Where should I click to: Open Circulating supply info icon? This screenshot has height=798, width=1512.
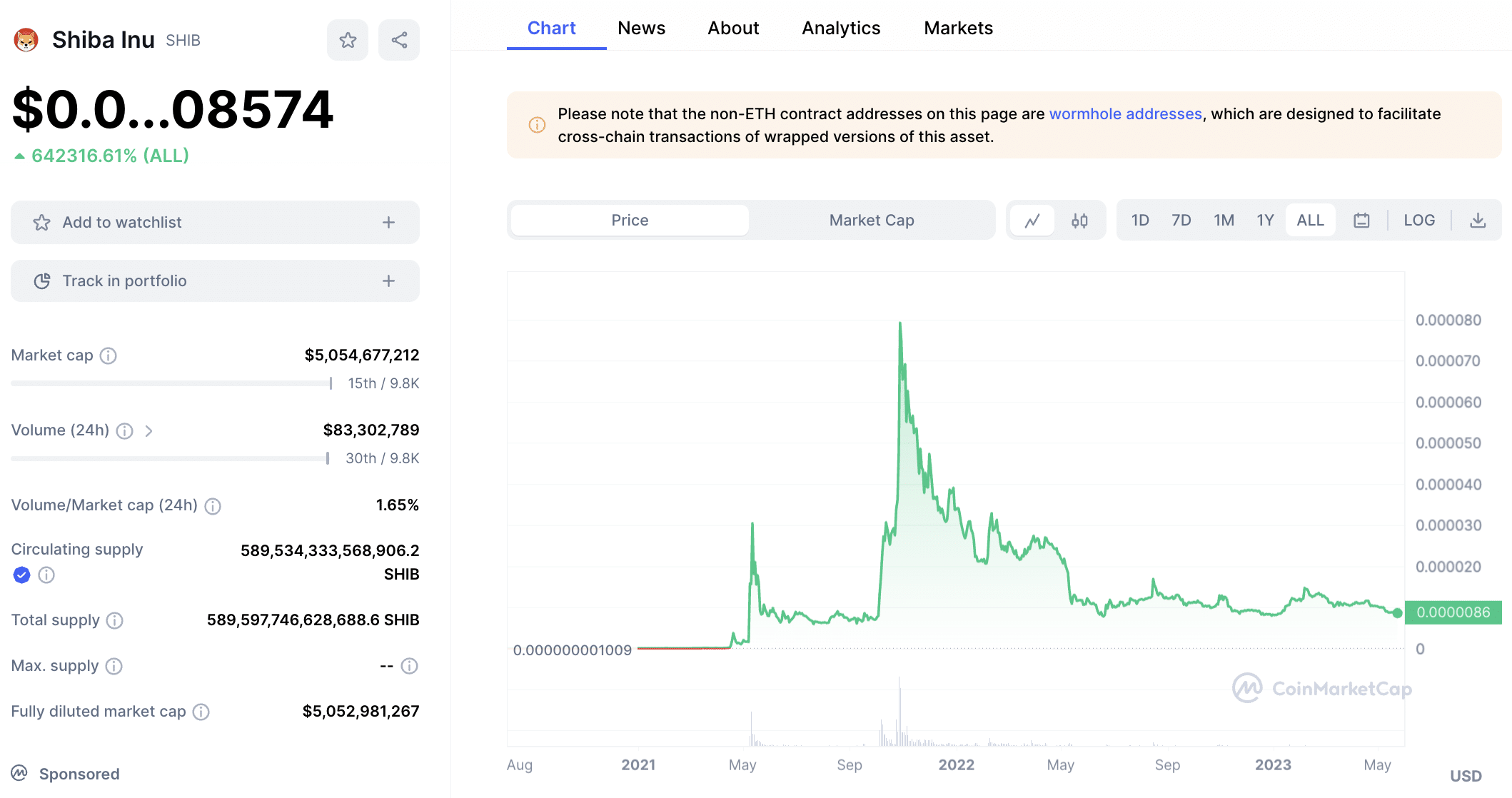pos(46,575)
